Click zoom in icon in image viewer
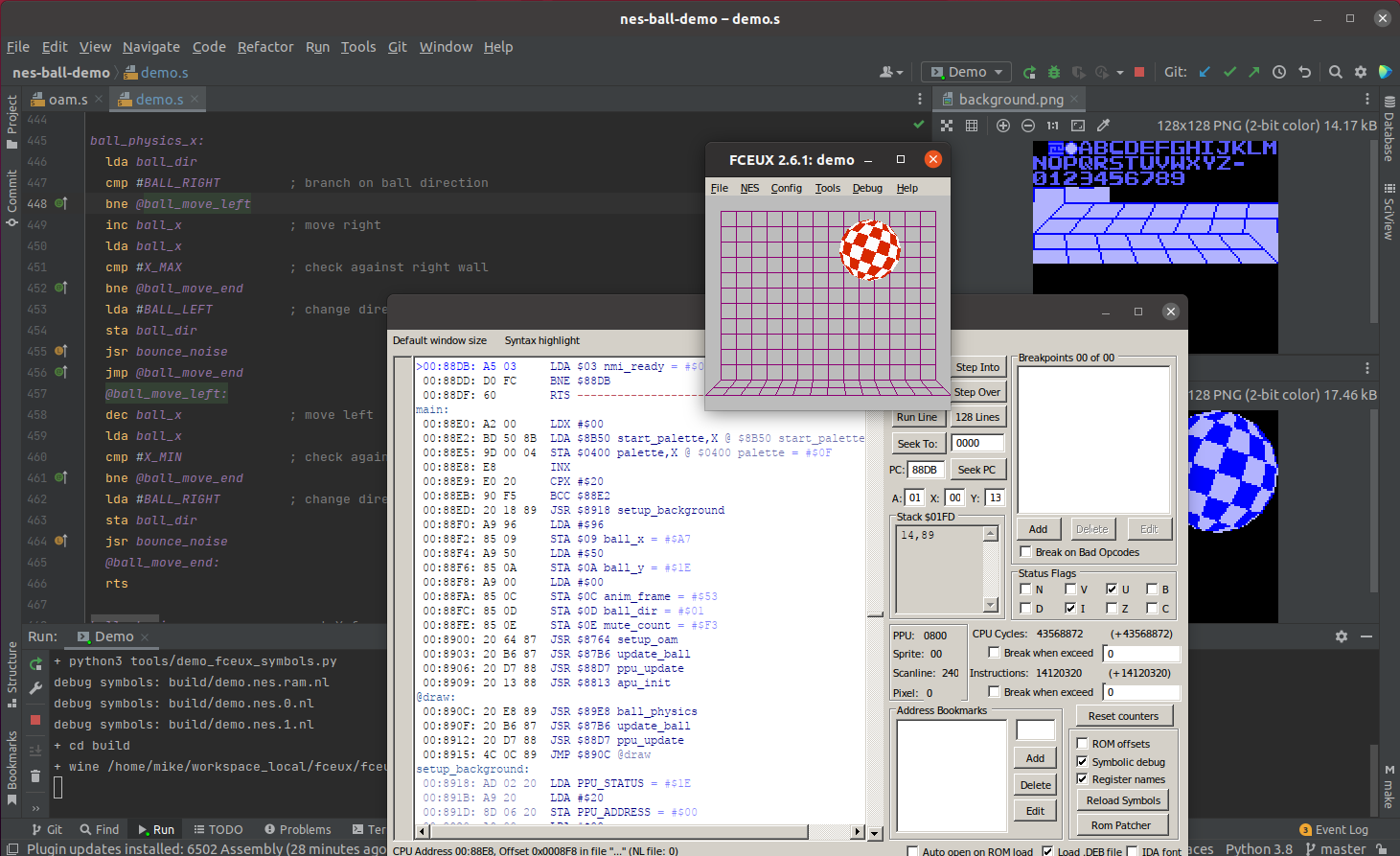 pyautogui.click(x=1003, y=126)
